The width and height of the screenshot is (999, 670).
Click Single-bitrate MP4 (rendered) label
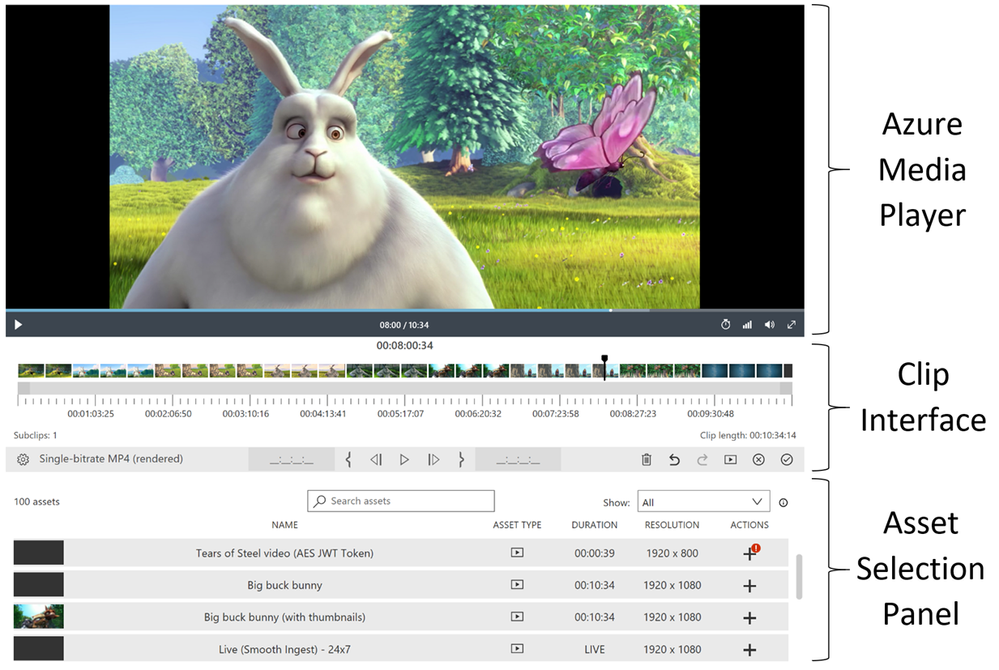click(x=111, y=459)
